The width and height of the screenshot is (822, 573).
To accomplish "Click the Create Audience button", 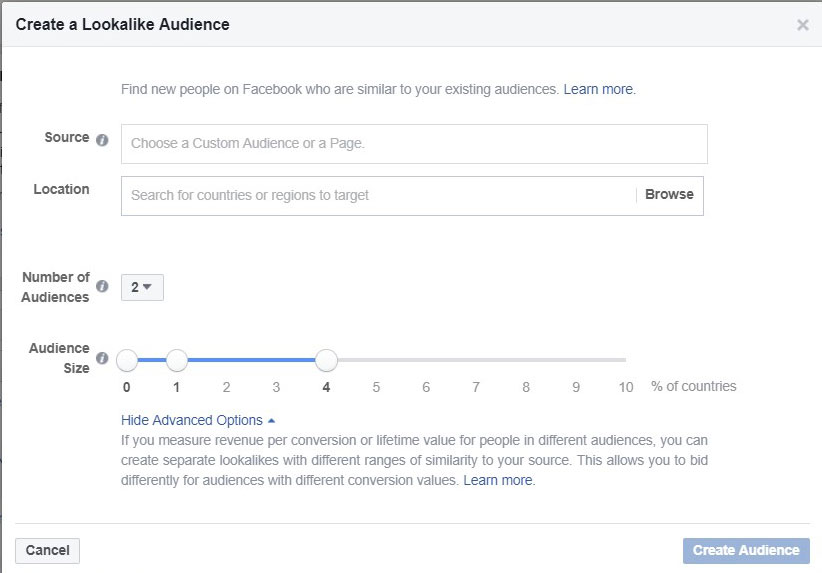I will pyautogui.click(x=746, y=550).
